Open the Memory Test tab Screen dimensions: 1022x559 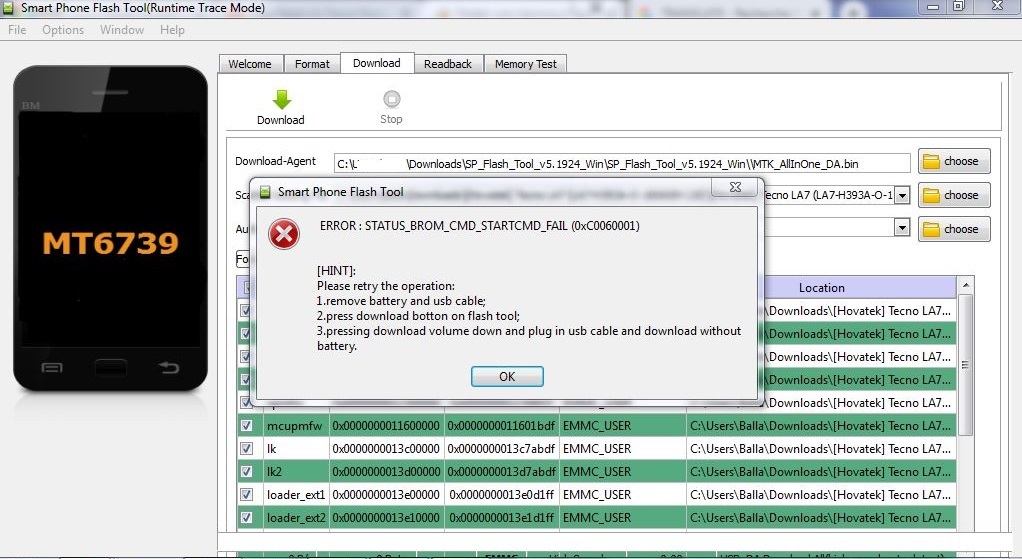(525, 64)
